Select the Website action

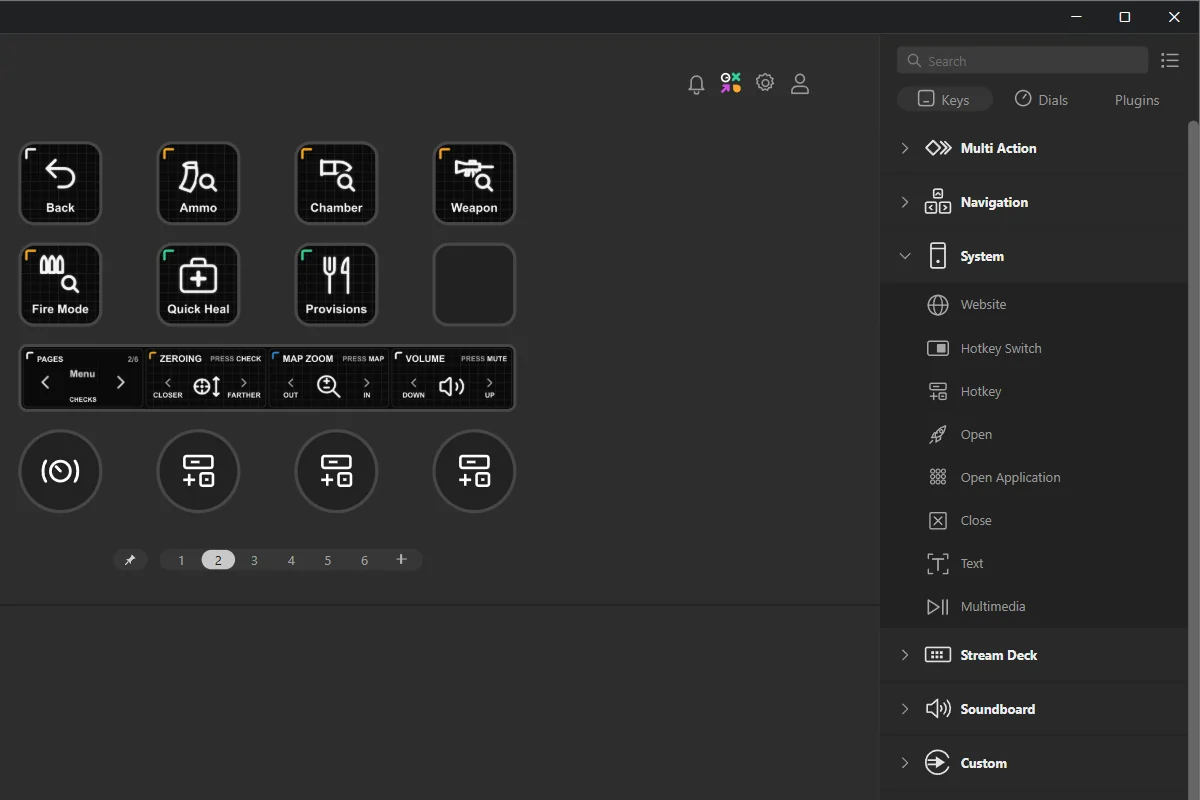[x=1033, y=305]
